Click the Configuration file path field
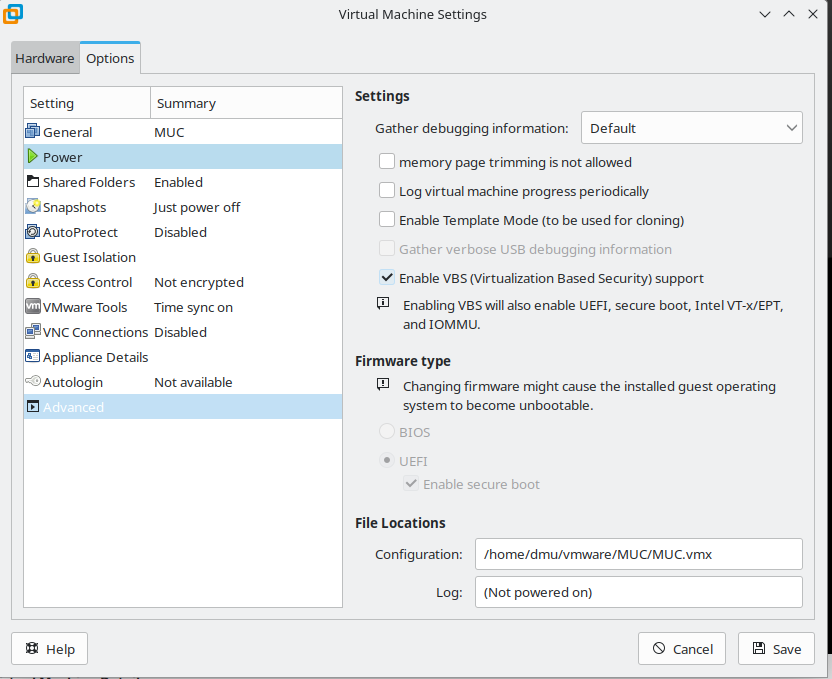The width and height of the screenshot is (832, 679). click(638, 554)
